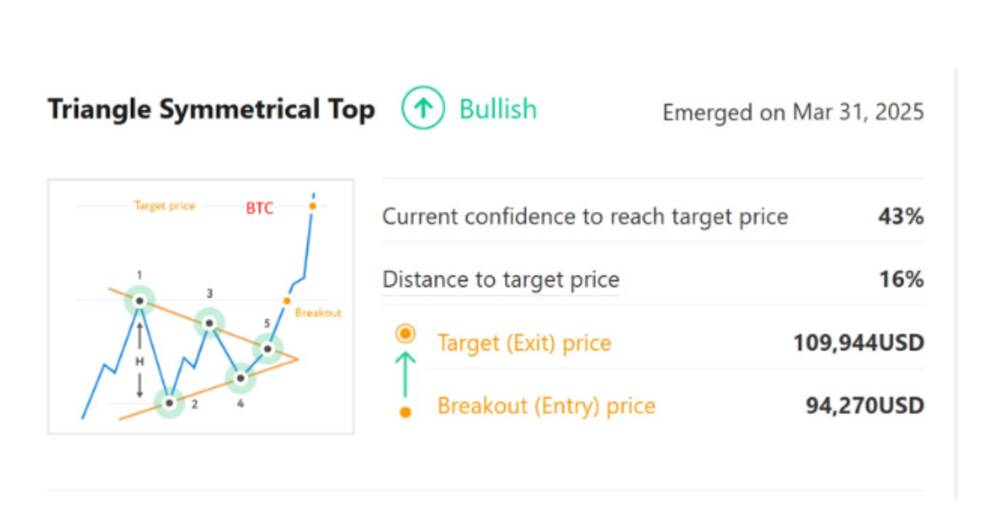Click the Bullish label text

498,109
